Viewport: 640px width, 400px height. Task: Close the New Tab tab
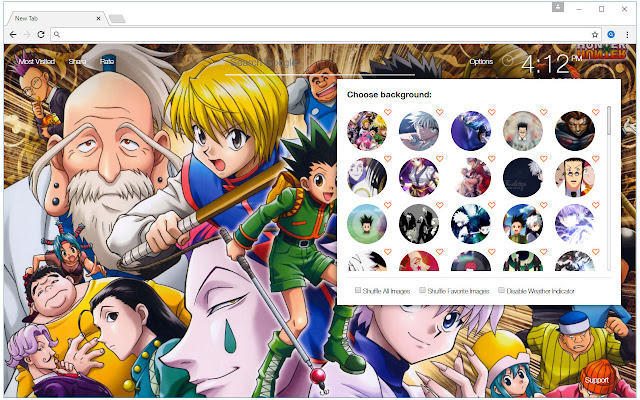tap(98, 18)
